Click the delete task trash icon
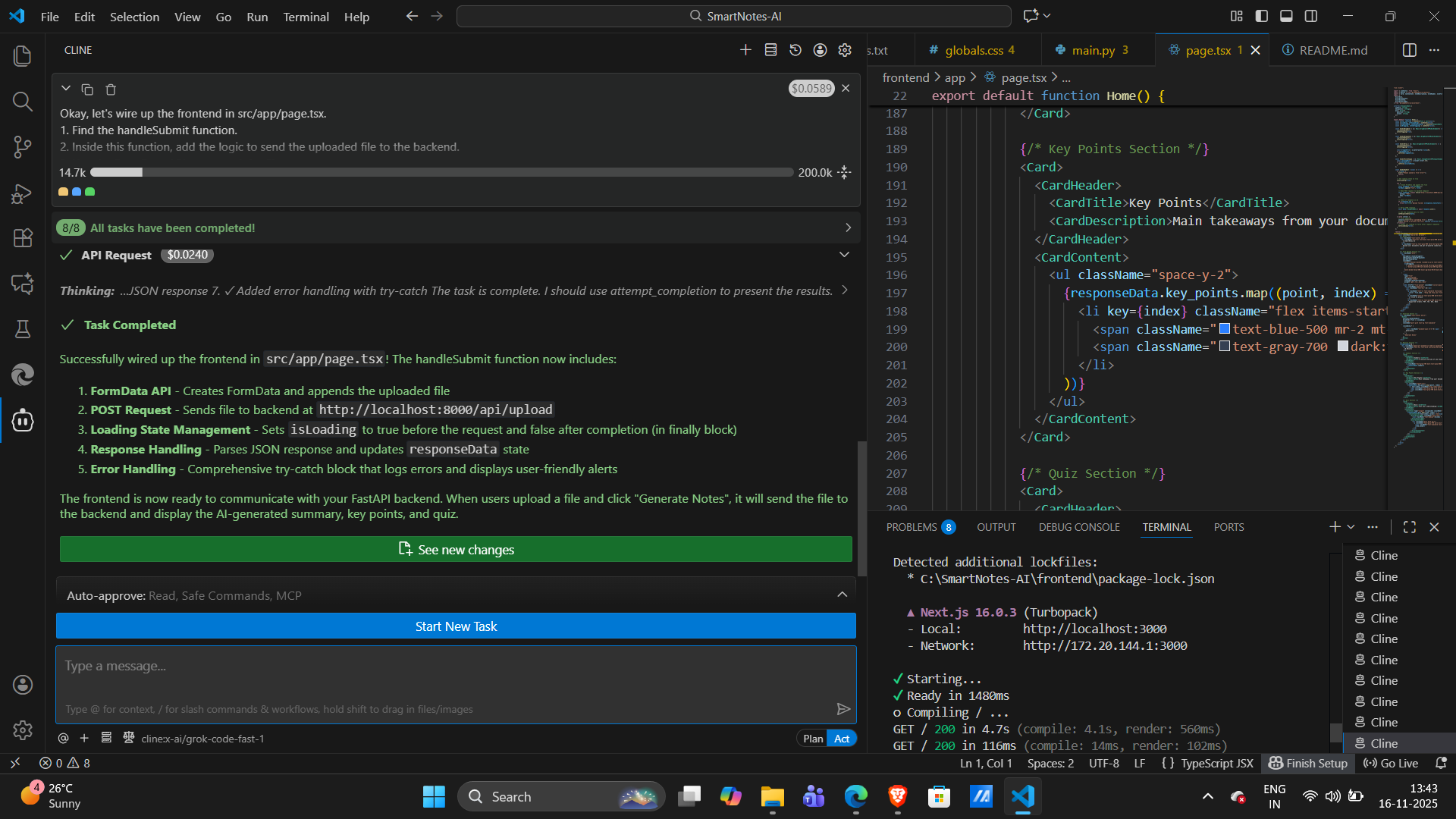 (111, 89)
